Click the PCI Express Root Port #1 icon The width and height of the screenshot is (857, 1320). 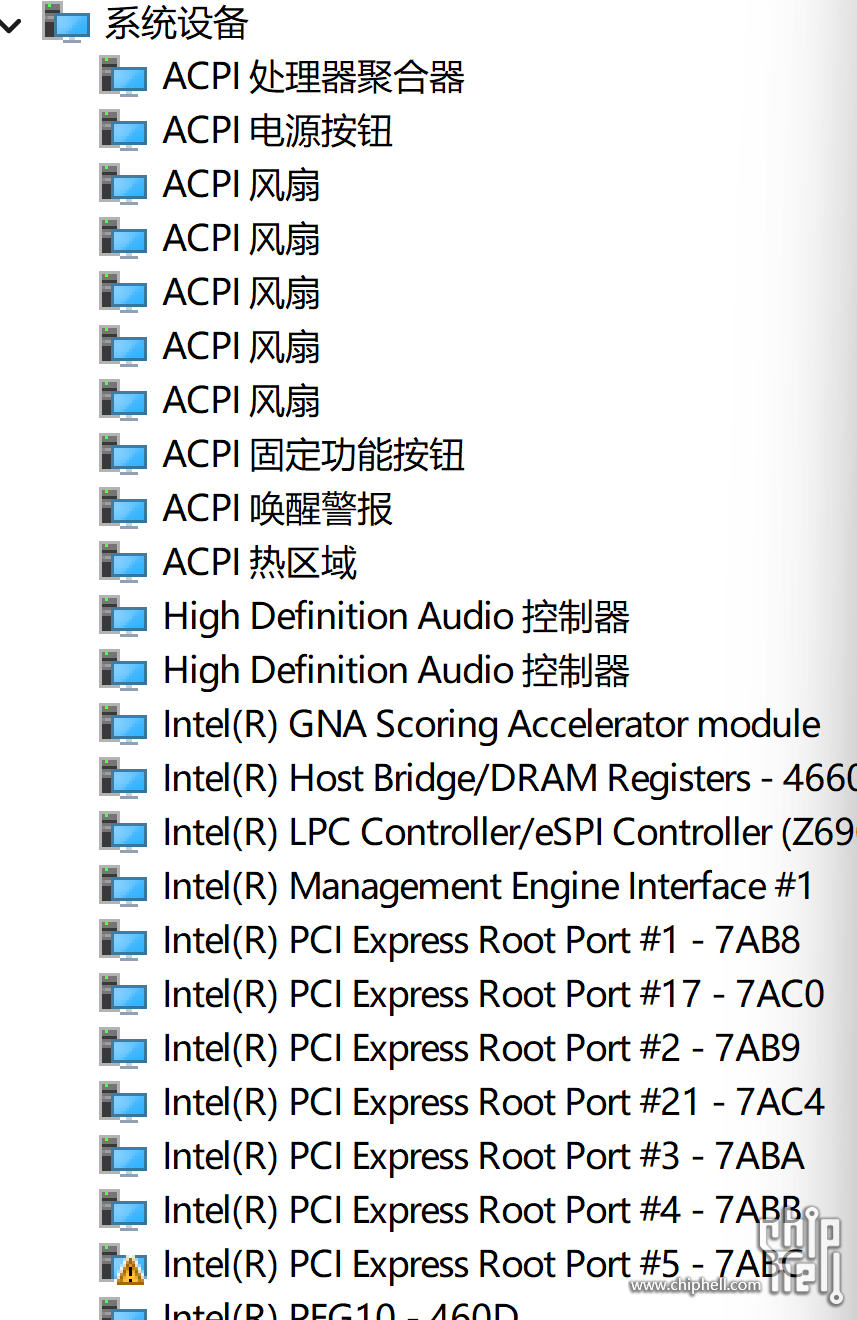tap(124, 941)
